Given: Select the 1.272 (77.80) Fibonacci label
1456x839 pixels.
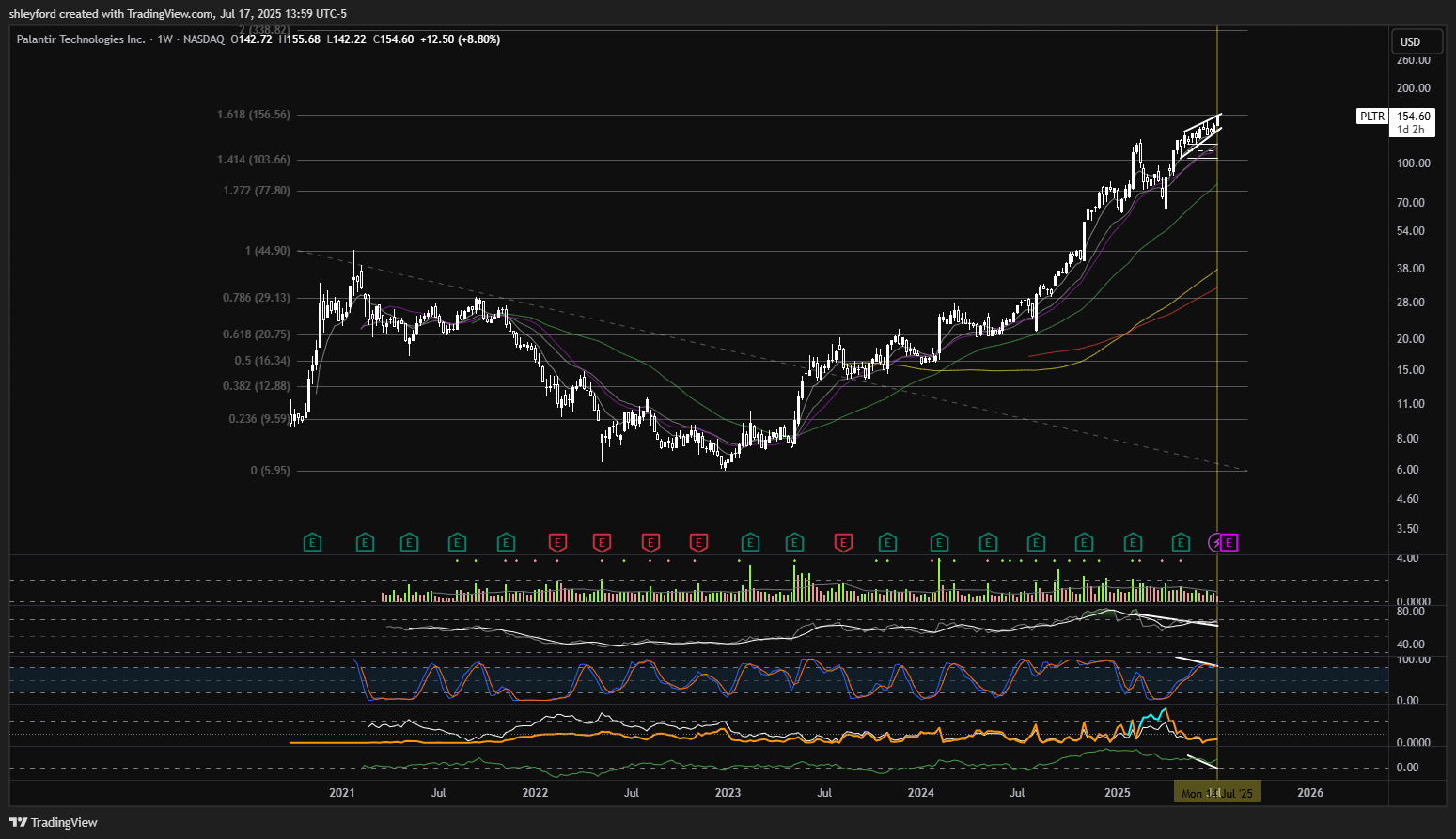Looking at the screenshot, I should (257, 191).
